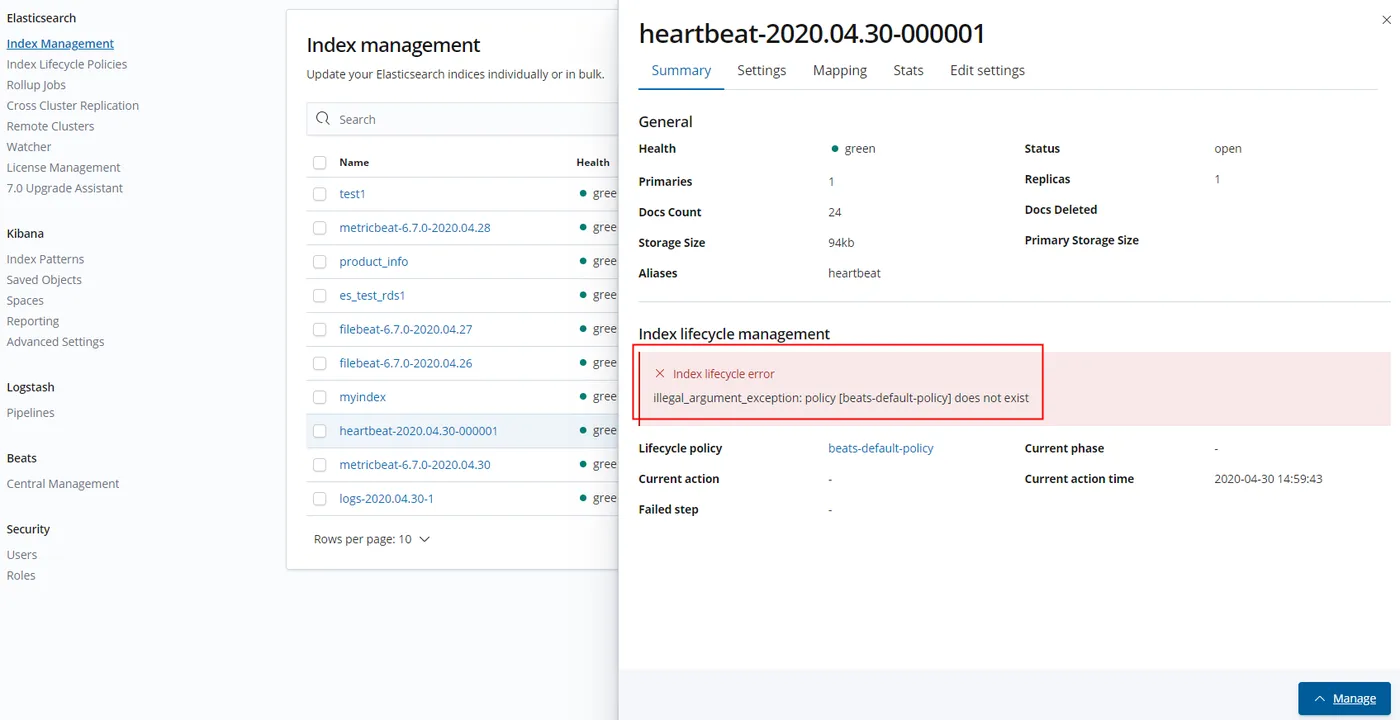Click the heartbeat alias value
The width and height of the screenshot is (1400, 720).
coord(854,273)
